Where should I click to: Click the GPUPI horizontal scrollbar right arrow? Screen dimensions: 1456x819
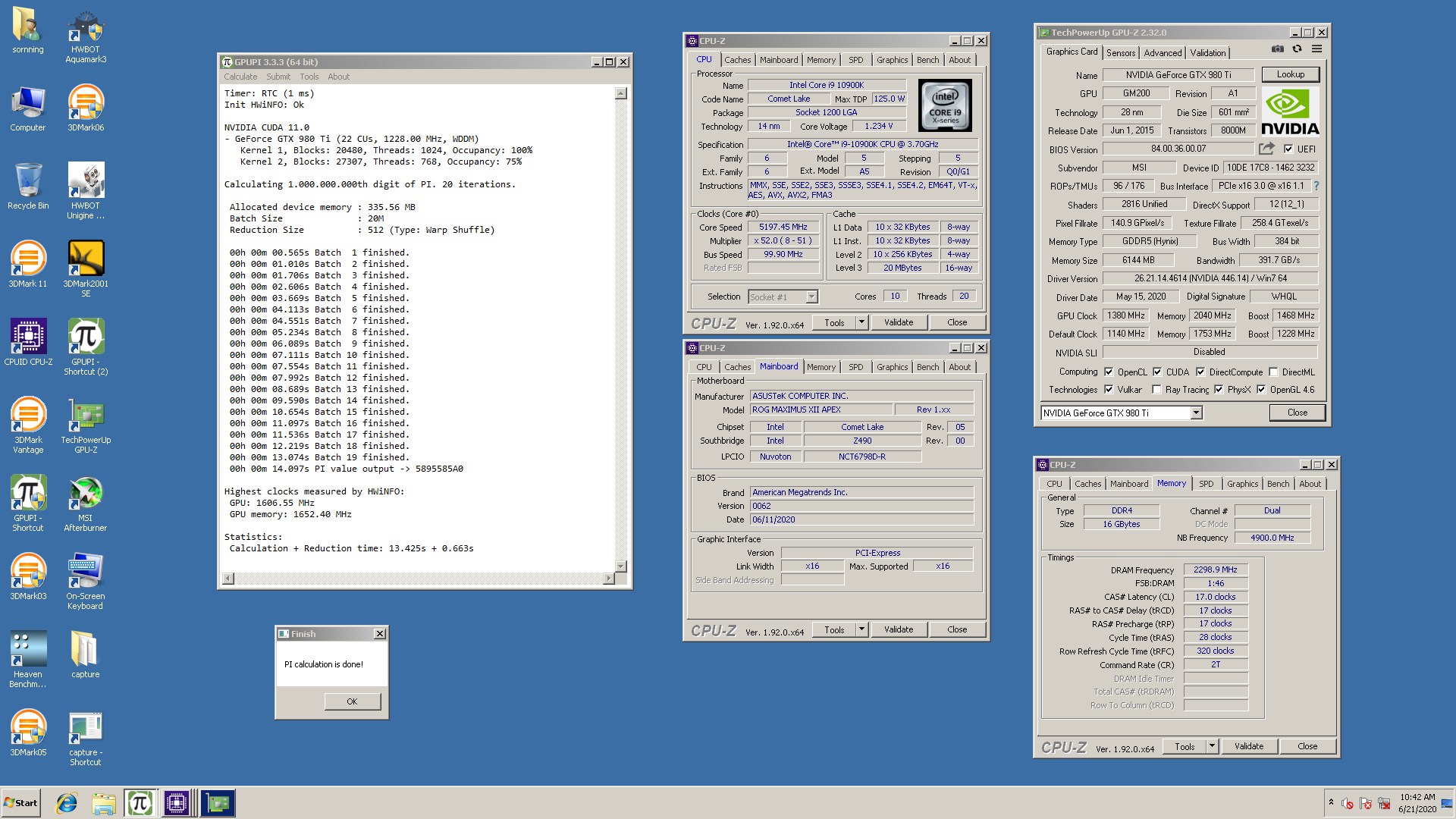coord(608,579)
